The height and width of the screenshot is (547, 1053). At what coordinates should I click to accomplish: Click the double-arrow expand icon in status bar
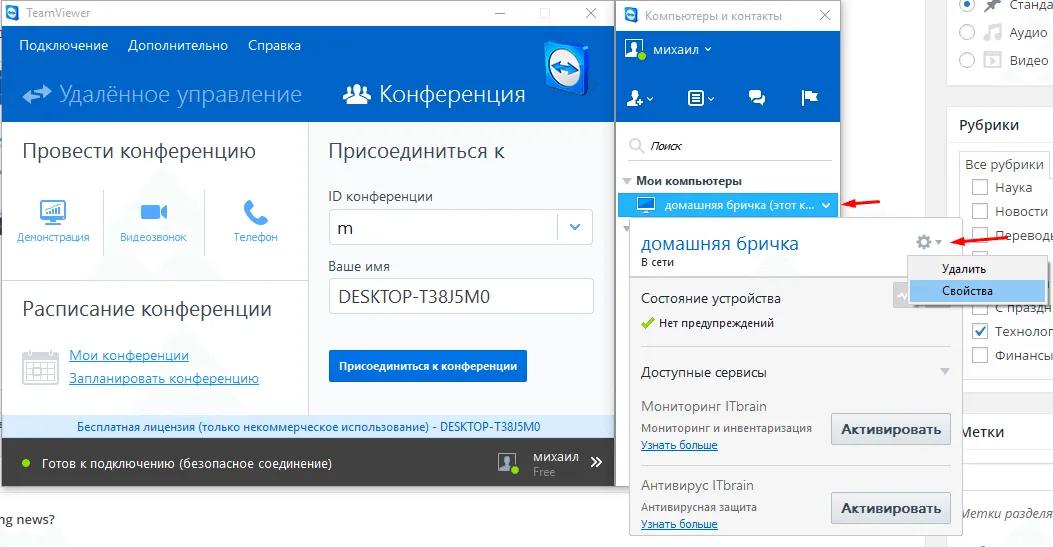(596, 463)
